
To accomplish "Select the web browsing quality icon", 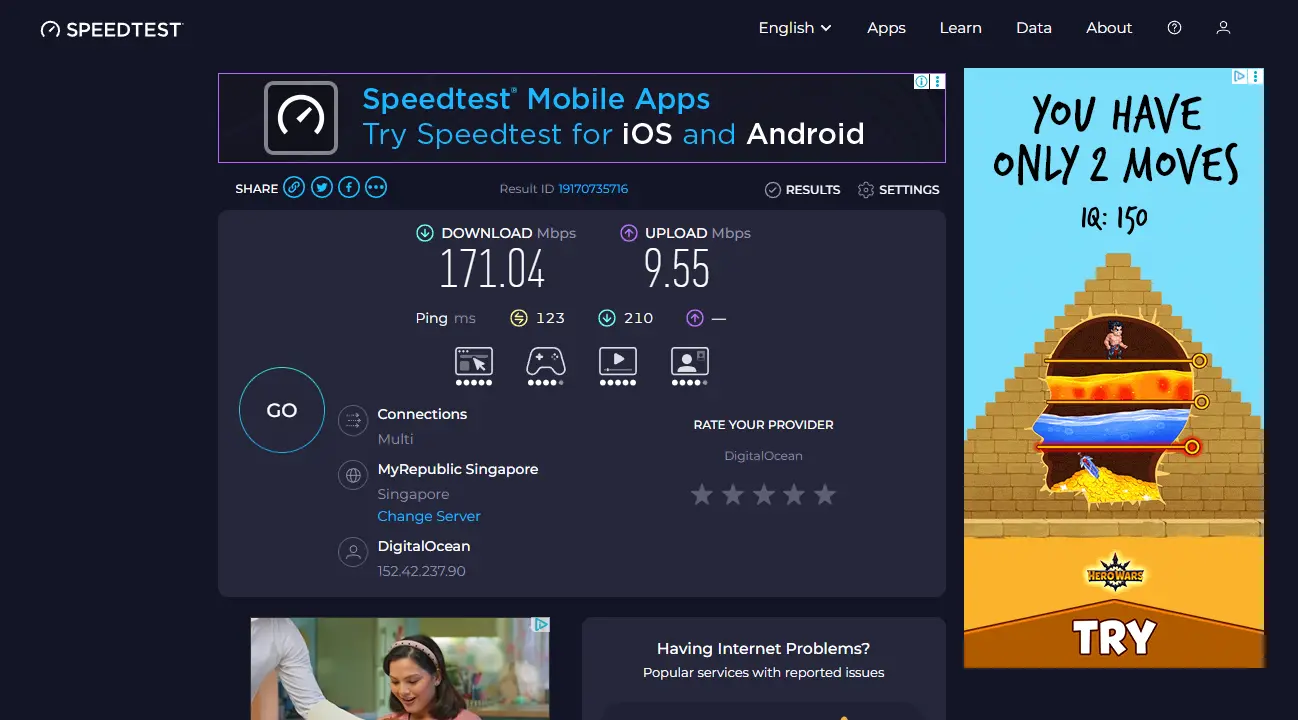I will coord(474,366).
